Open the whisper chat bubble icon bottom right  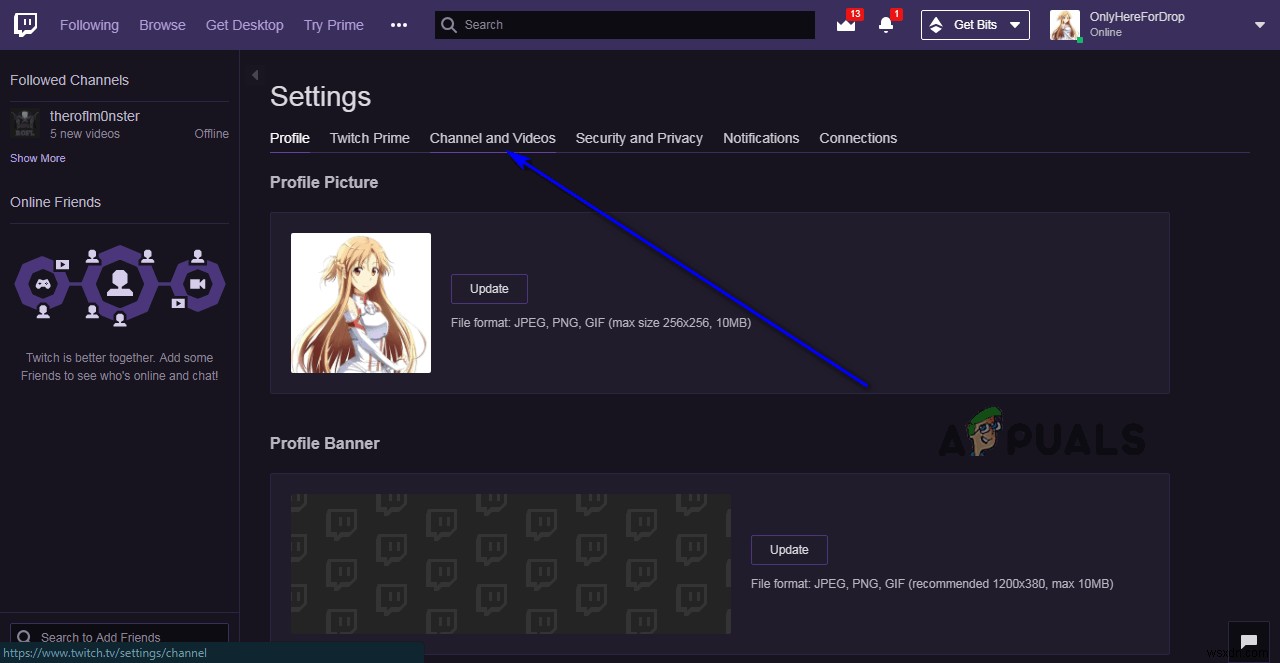[1248, 640]
